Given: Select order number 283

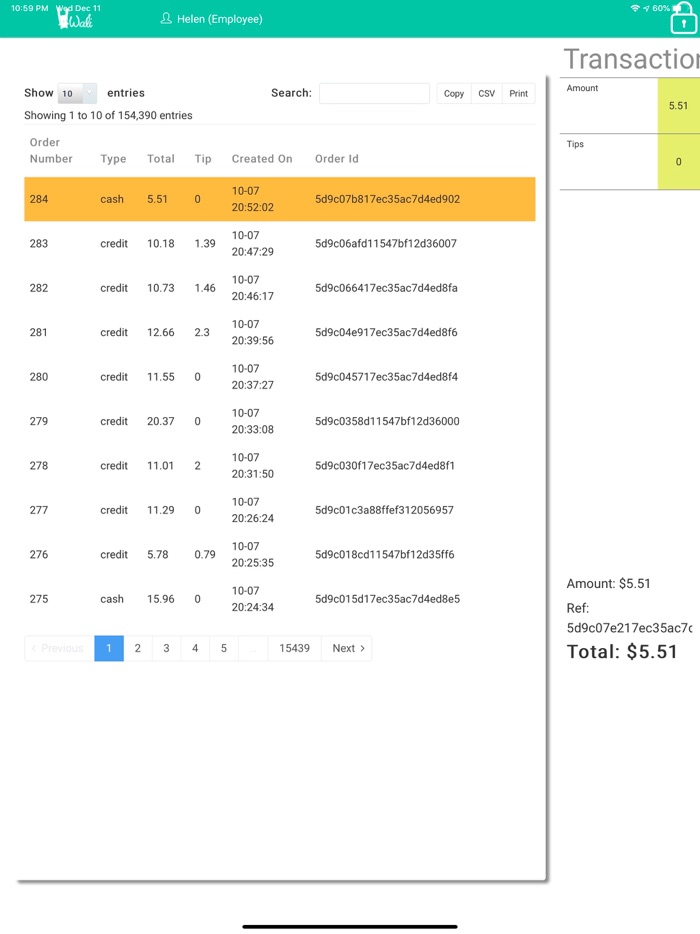Looking at the screenshot, I should tap(39, 243).
